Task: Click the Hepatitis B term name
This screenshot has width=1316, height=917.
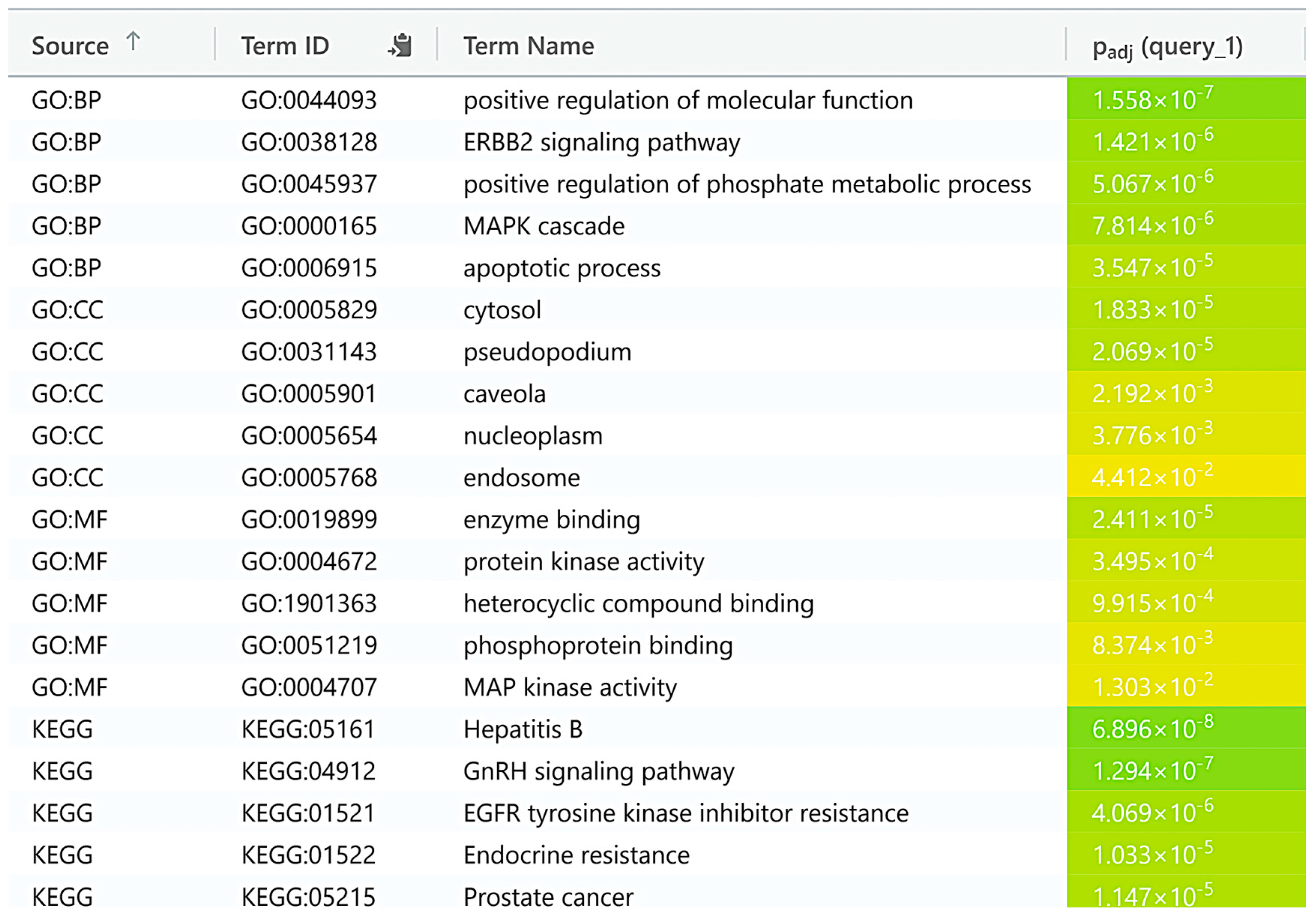Action: [x=523, y=730]
